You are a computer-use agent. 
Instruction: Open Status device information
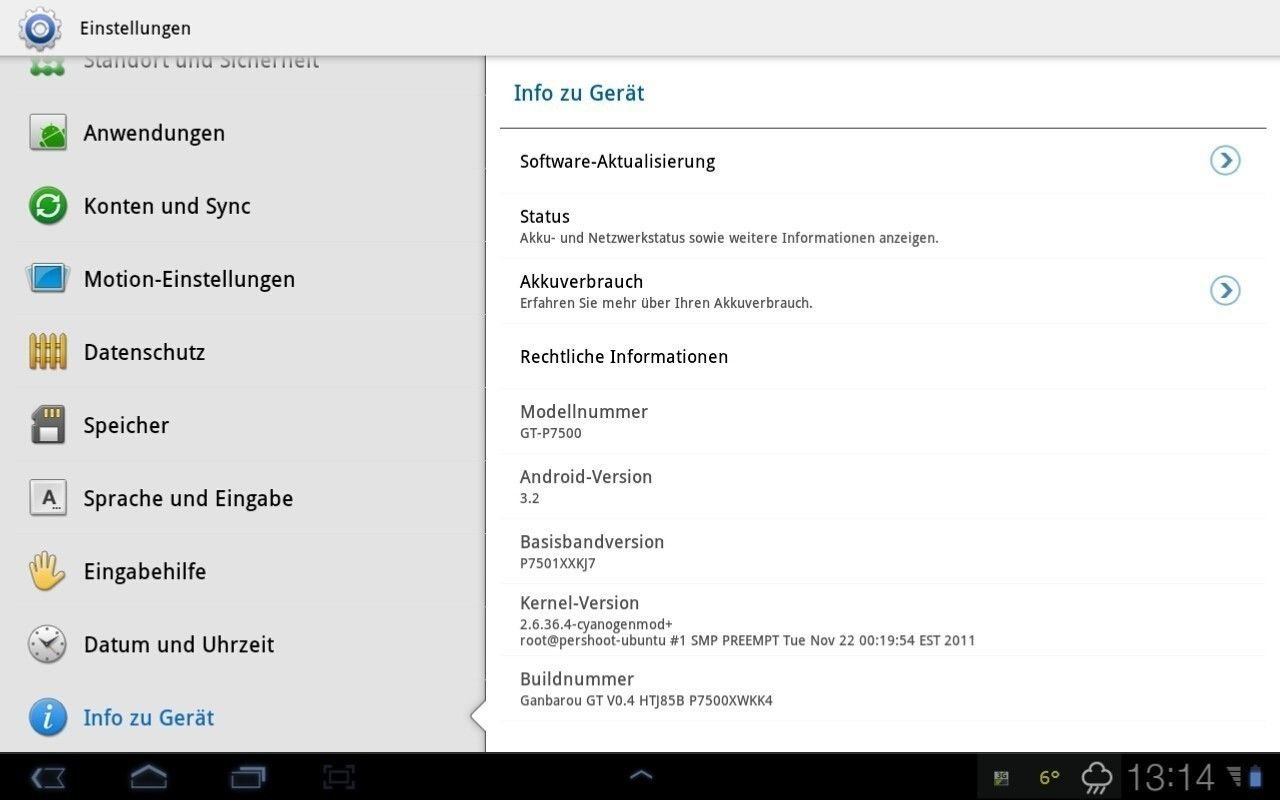(x=883, y=226)
